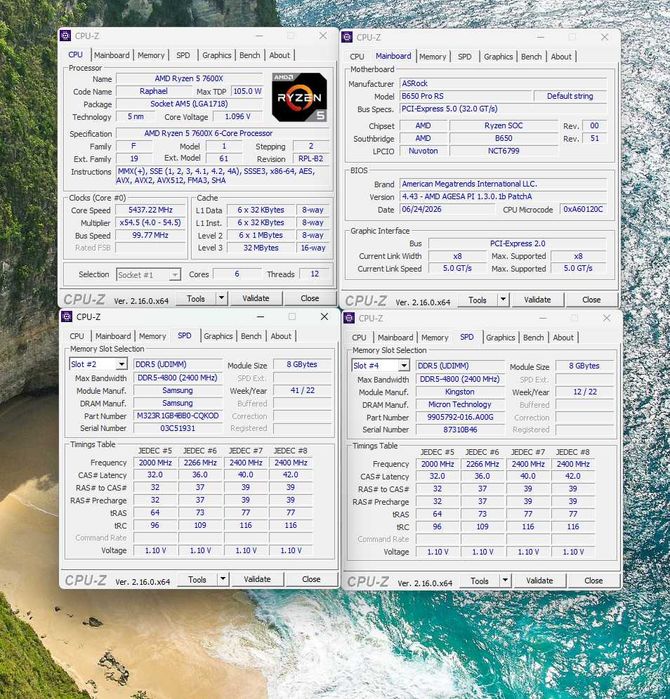Open About tab in CPU window
This screenshot has width=670, height=699.
click(x=280, y=55)
